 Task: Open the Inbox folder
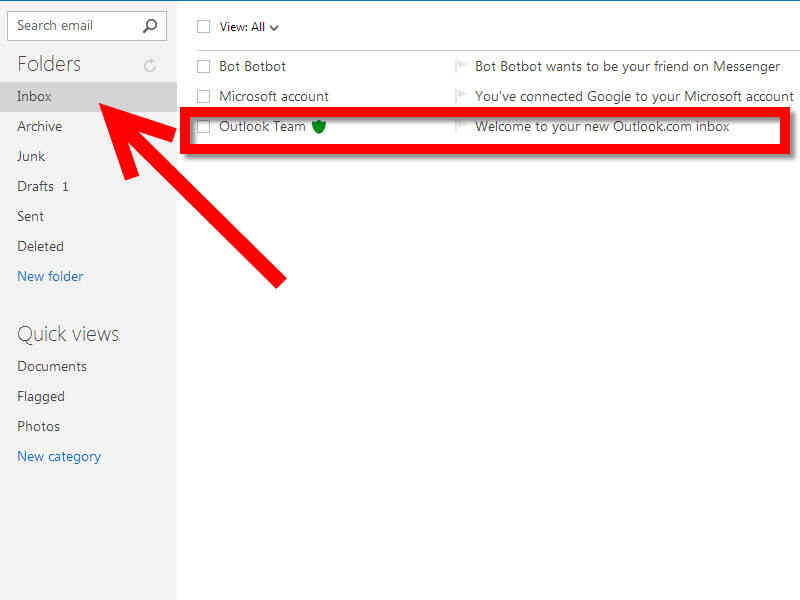click(x=35, y=97)
